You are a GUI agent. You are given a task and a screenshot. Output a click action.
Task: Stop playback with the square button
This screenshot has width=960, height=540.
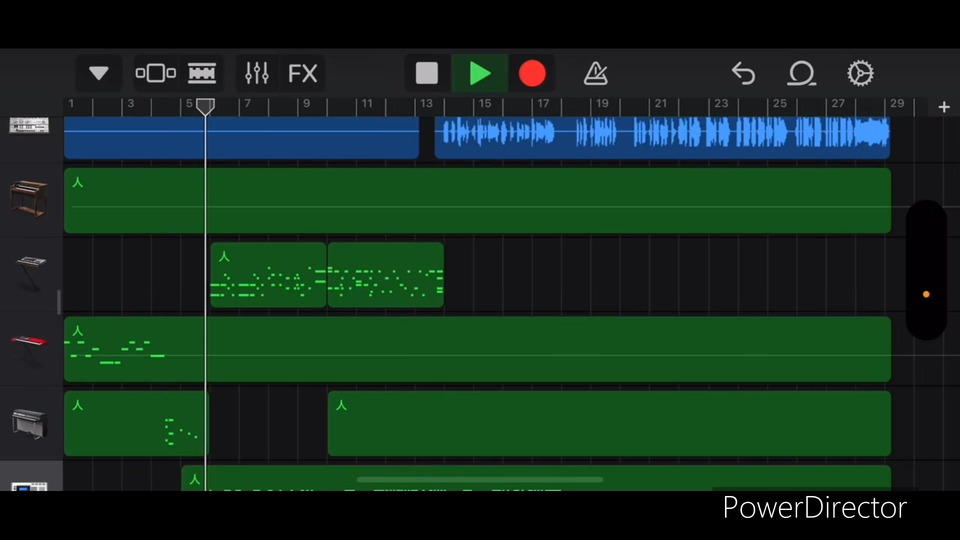pos(427,73)
